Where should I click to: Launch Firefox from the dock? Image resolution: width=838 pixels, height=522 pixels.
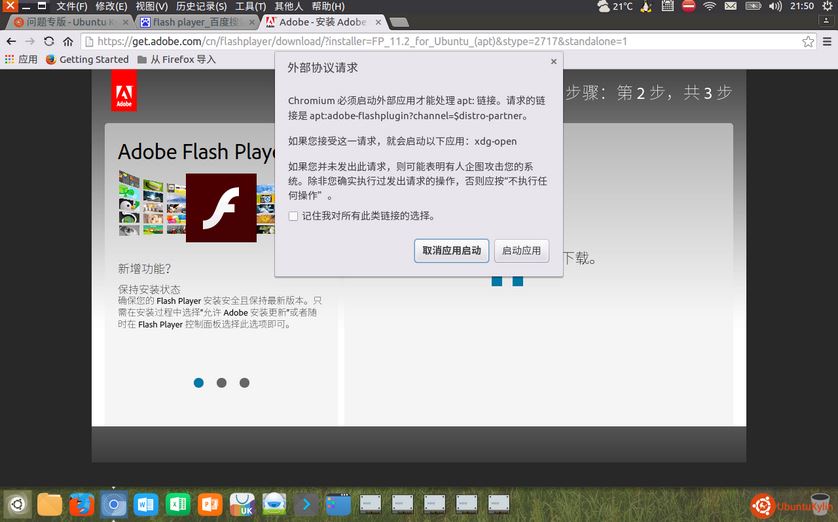[82, 504]
